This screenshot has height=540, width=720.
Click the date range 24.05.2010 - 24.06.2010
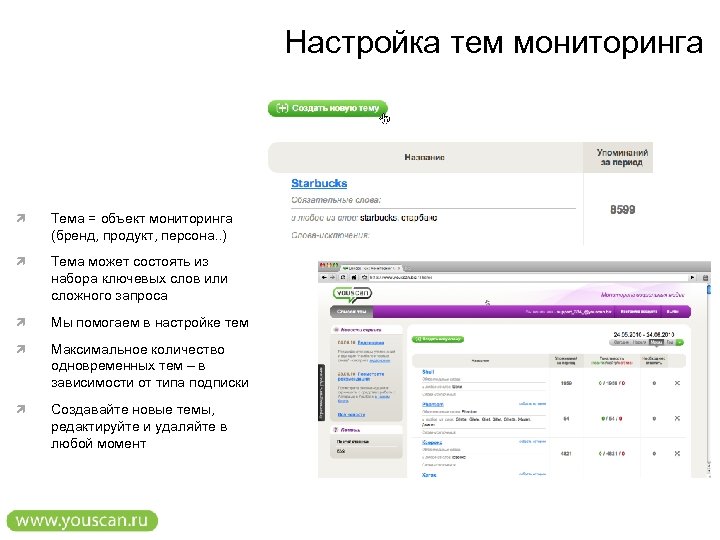(x=644, y=334)
